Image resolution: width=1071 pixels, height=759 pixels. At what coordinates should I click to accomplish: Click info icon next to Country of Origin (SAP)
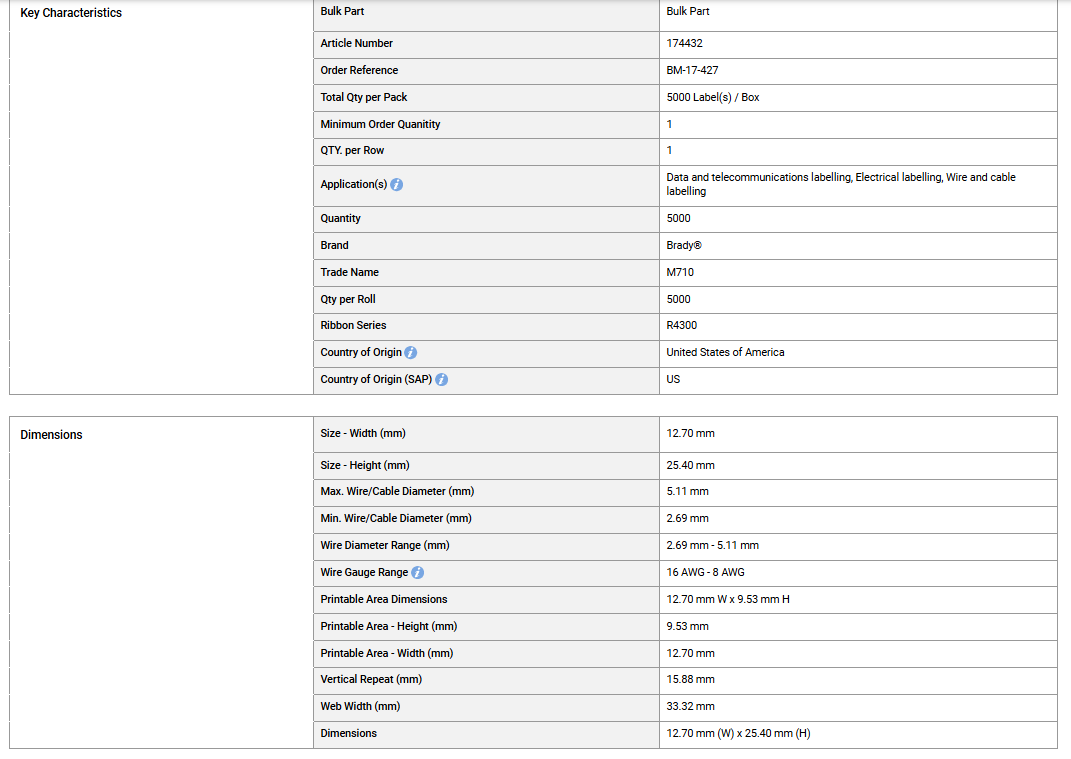point(441,379)
